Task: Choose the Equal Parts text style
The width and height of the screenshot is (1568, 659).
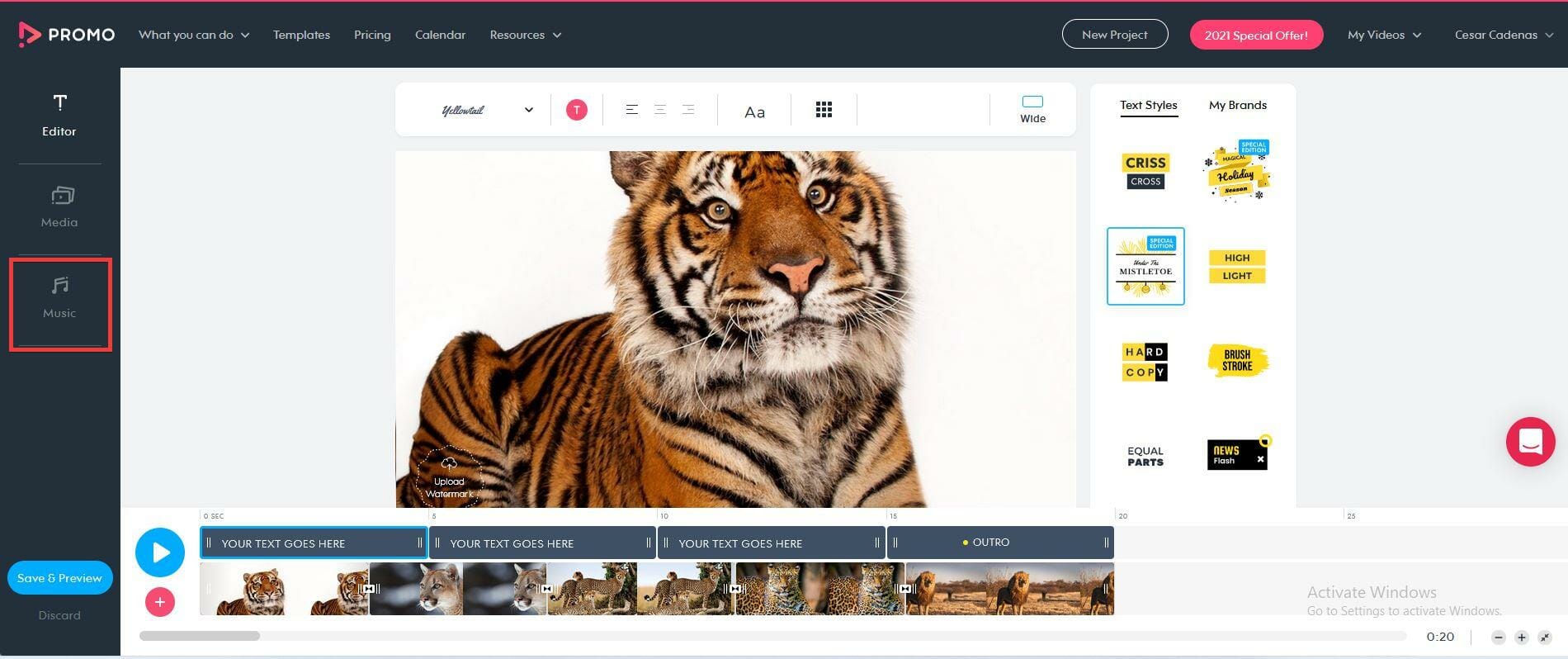Action: pos(1145,456)
